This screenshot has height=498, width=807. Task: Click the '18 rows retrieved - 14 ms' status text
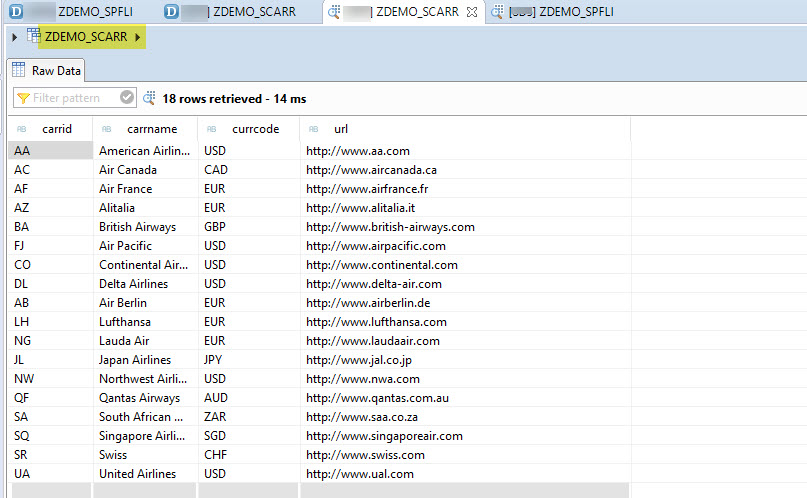coord(234,99)
